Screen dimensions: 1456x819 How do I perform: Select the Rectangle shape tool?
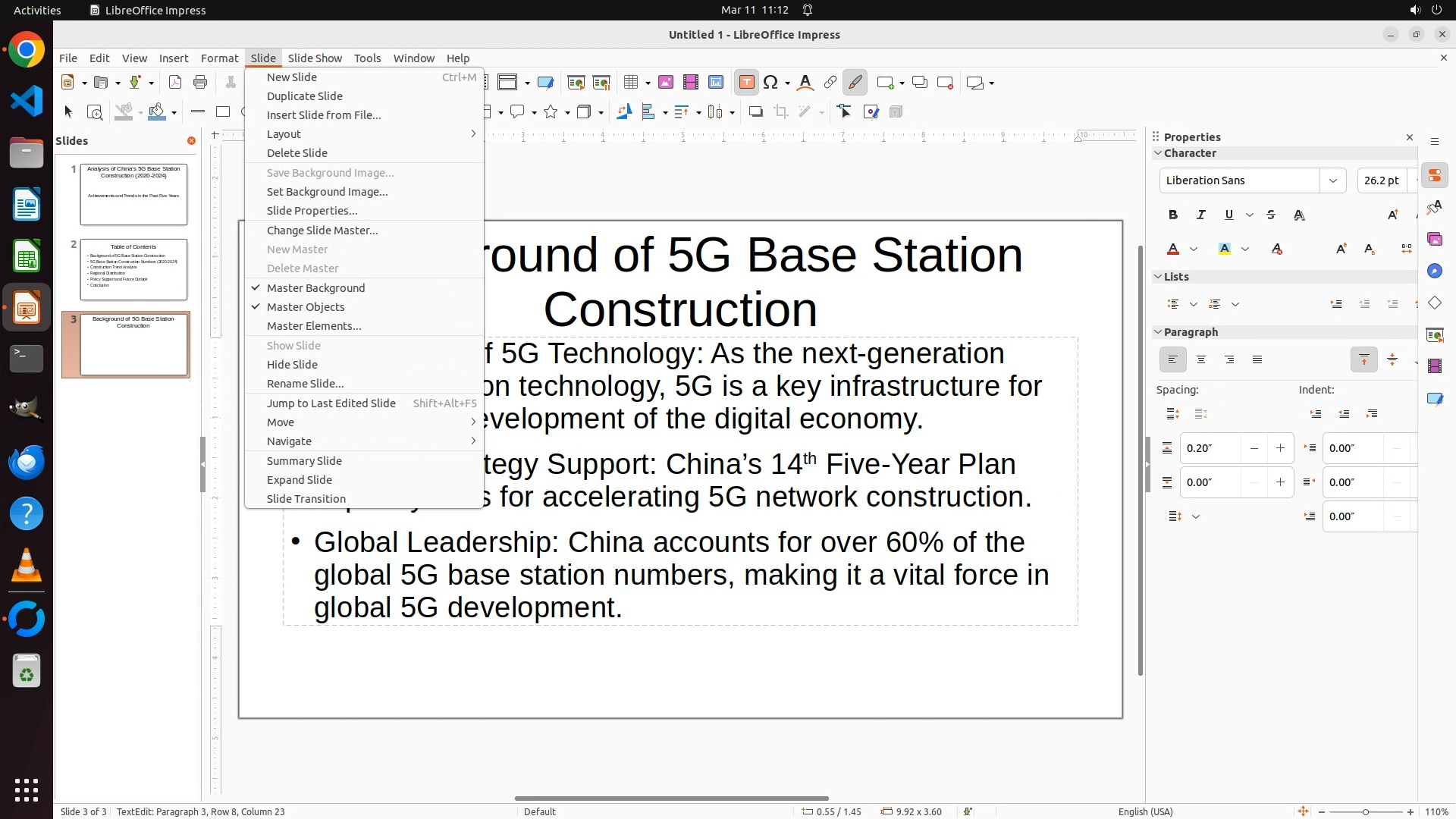223,112
